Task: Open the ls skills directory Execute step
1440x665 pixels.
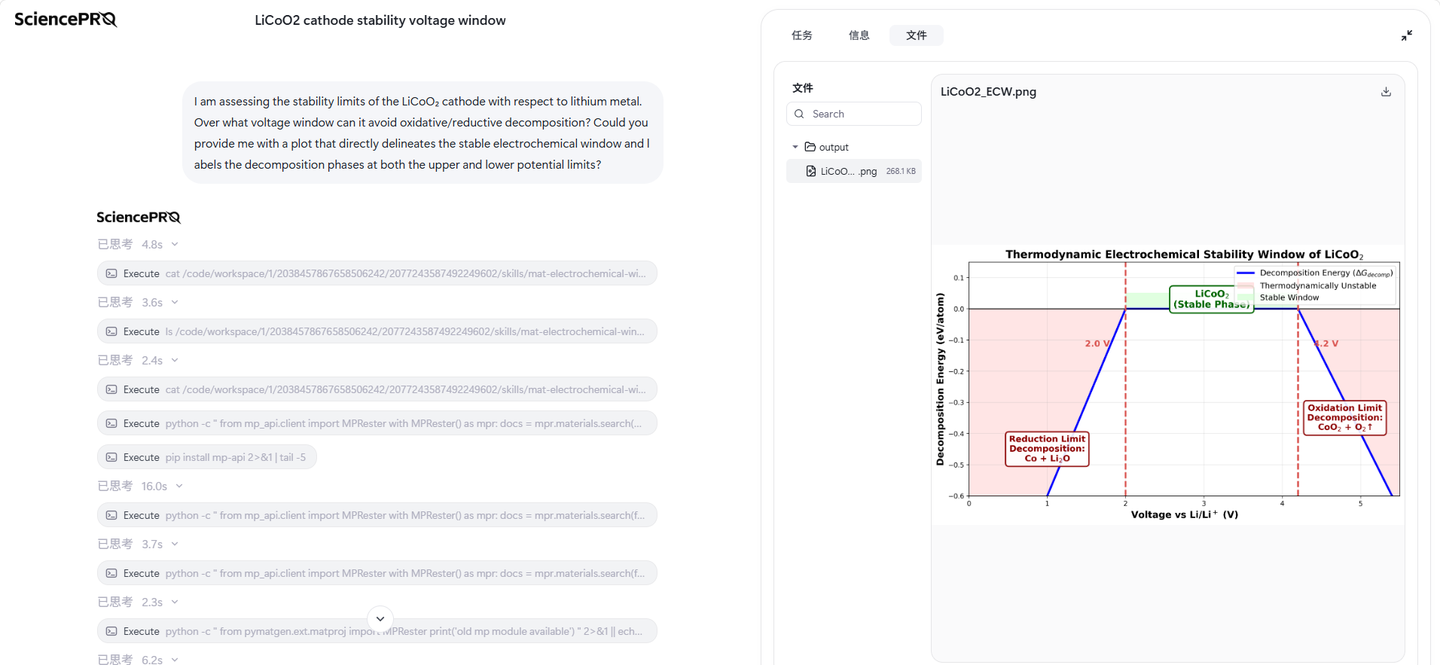Action: 377,331
